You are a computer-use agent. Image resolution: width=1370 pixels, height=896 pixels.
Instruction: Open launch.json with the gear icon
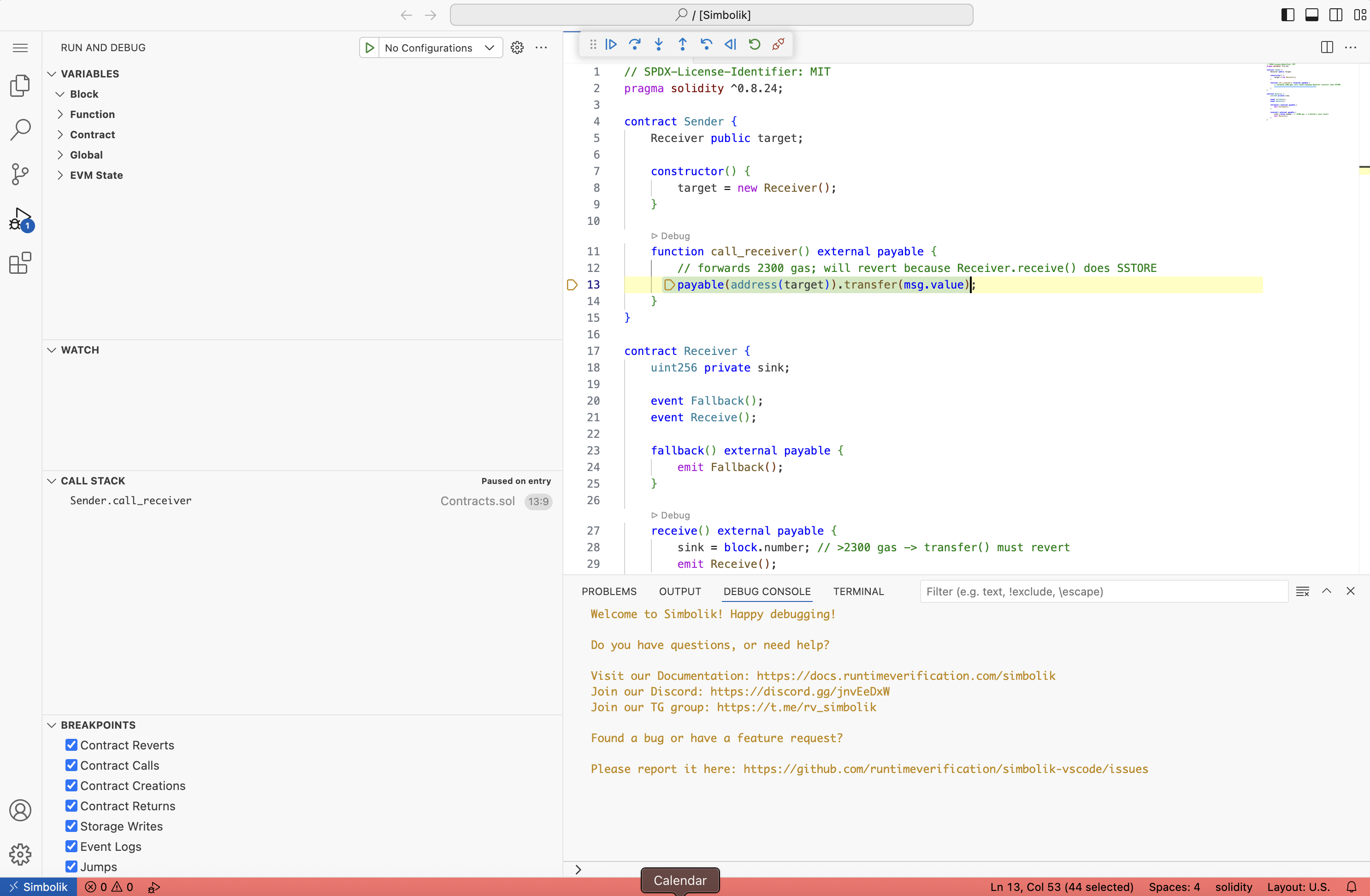518,48
